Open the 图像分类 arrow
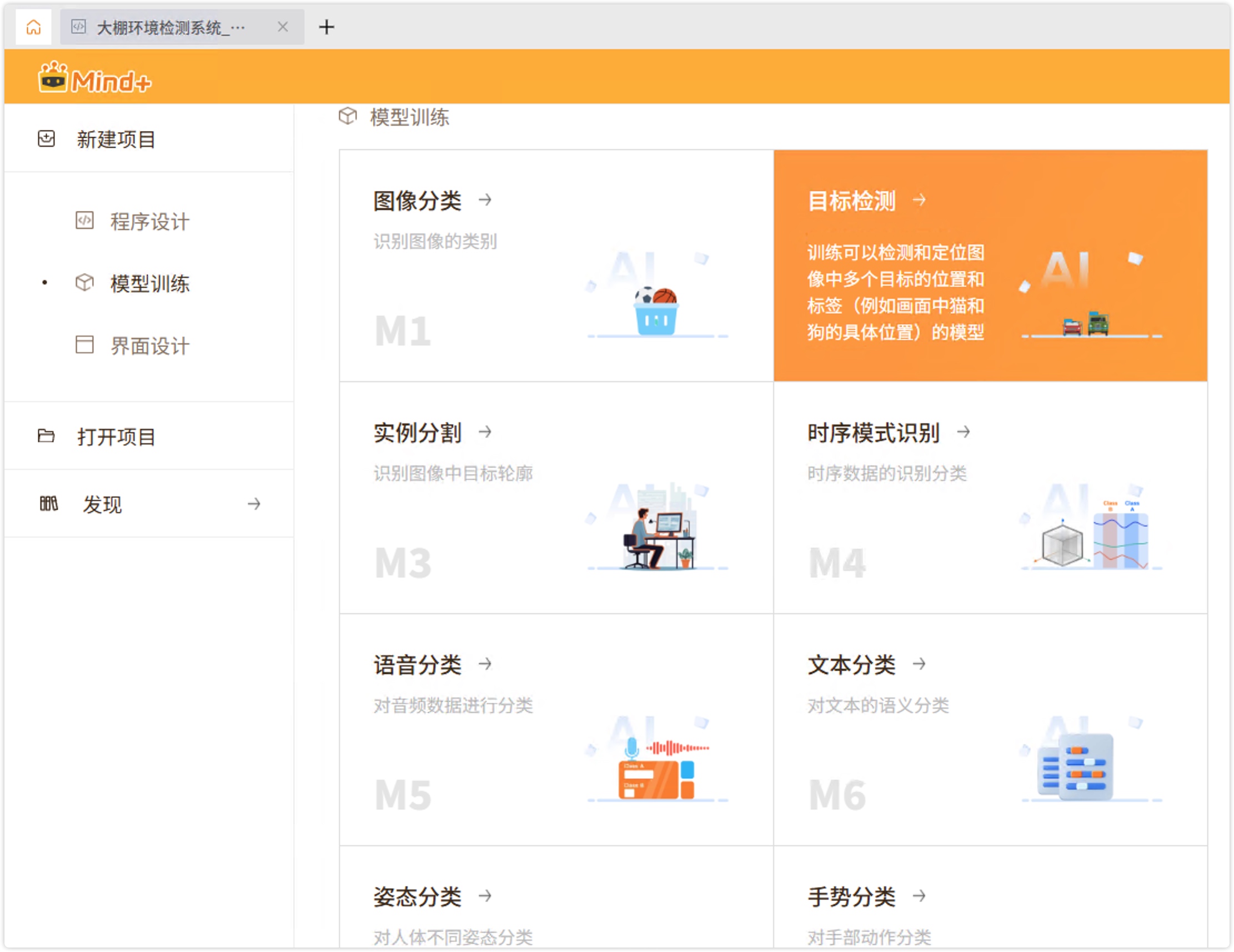Screen dimensions: 1234x952 coord(485,199)
